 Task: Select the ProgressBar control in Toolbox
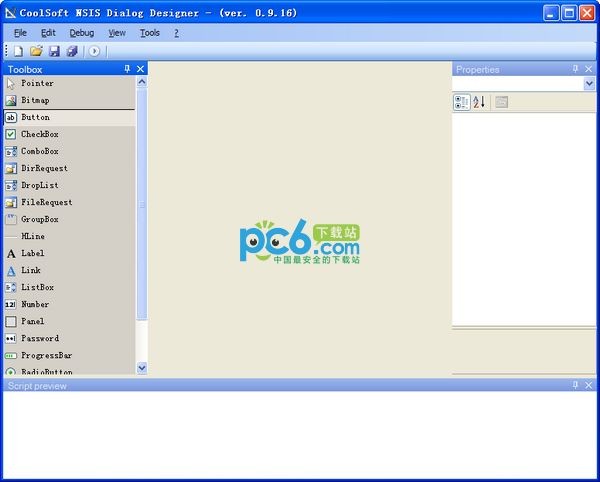[69, 355]
